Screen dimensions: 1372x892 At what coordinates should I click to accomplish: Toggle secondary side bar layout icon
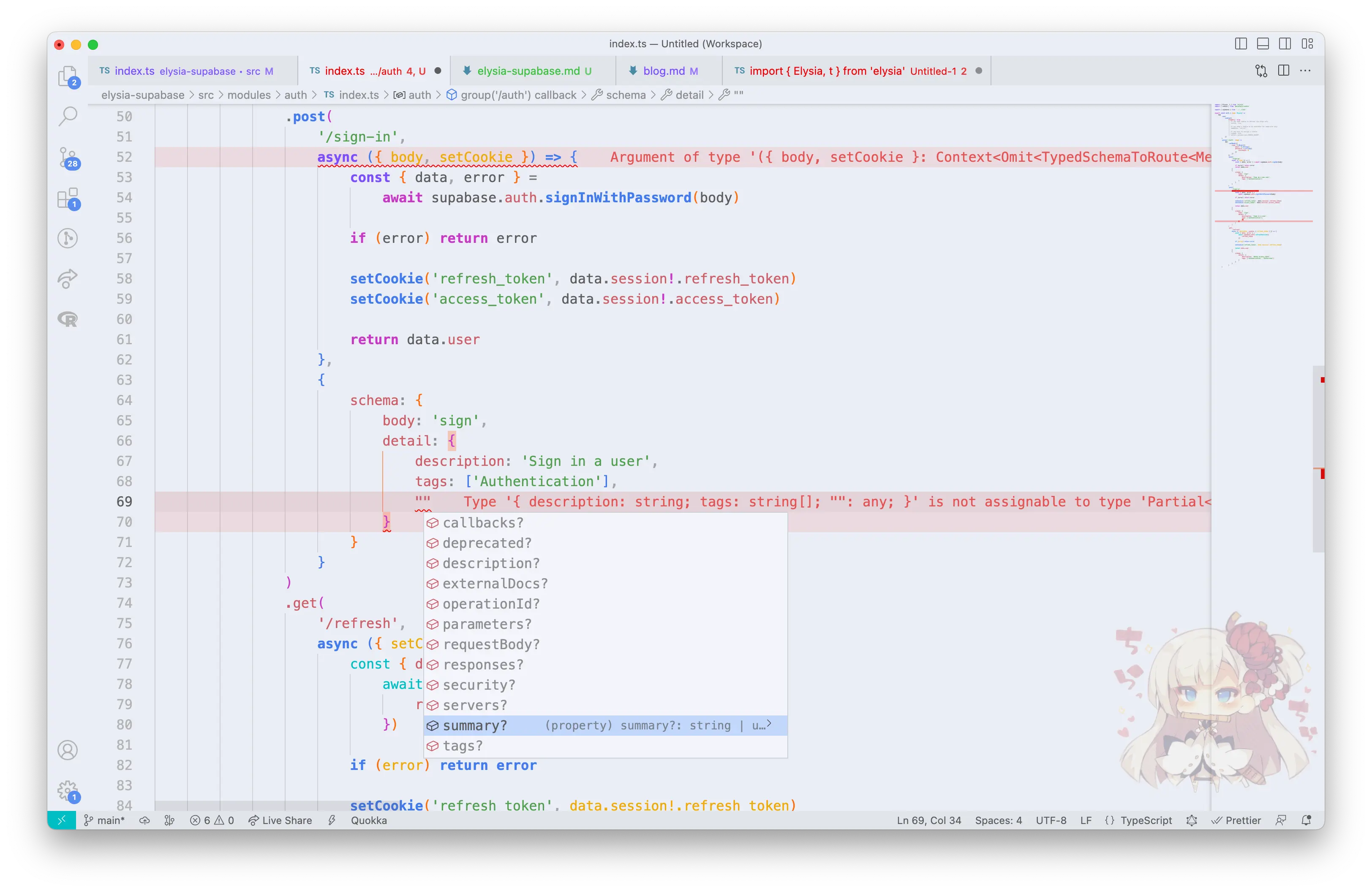pos(1285,44)
